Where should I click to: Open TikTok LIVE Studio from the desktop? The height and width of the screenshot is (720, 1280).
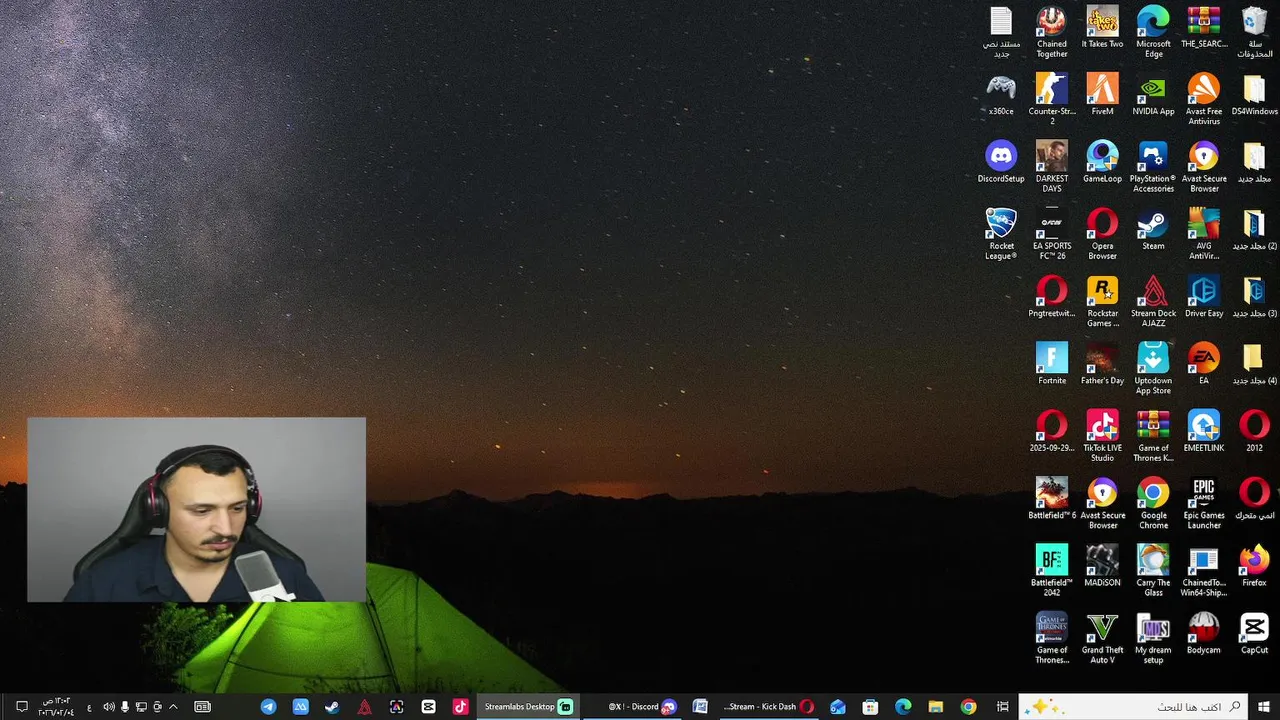click(1102, 436)
